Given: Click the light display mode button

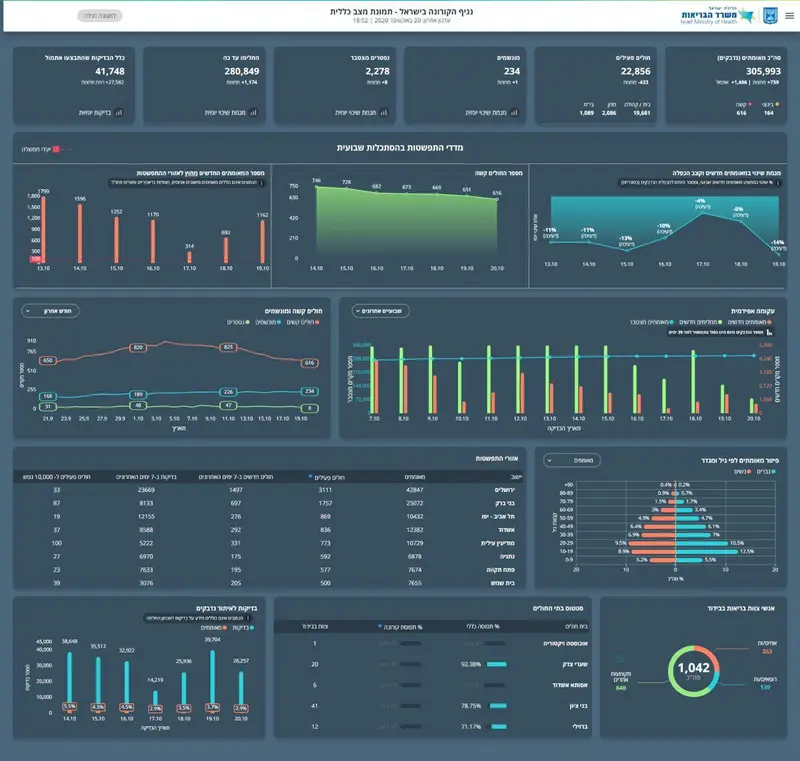Looking at the screenshot, I should (x=100, y=16).
